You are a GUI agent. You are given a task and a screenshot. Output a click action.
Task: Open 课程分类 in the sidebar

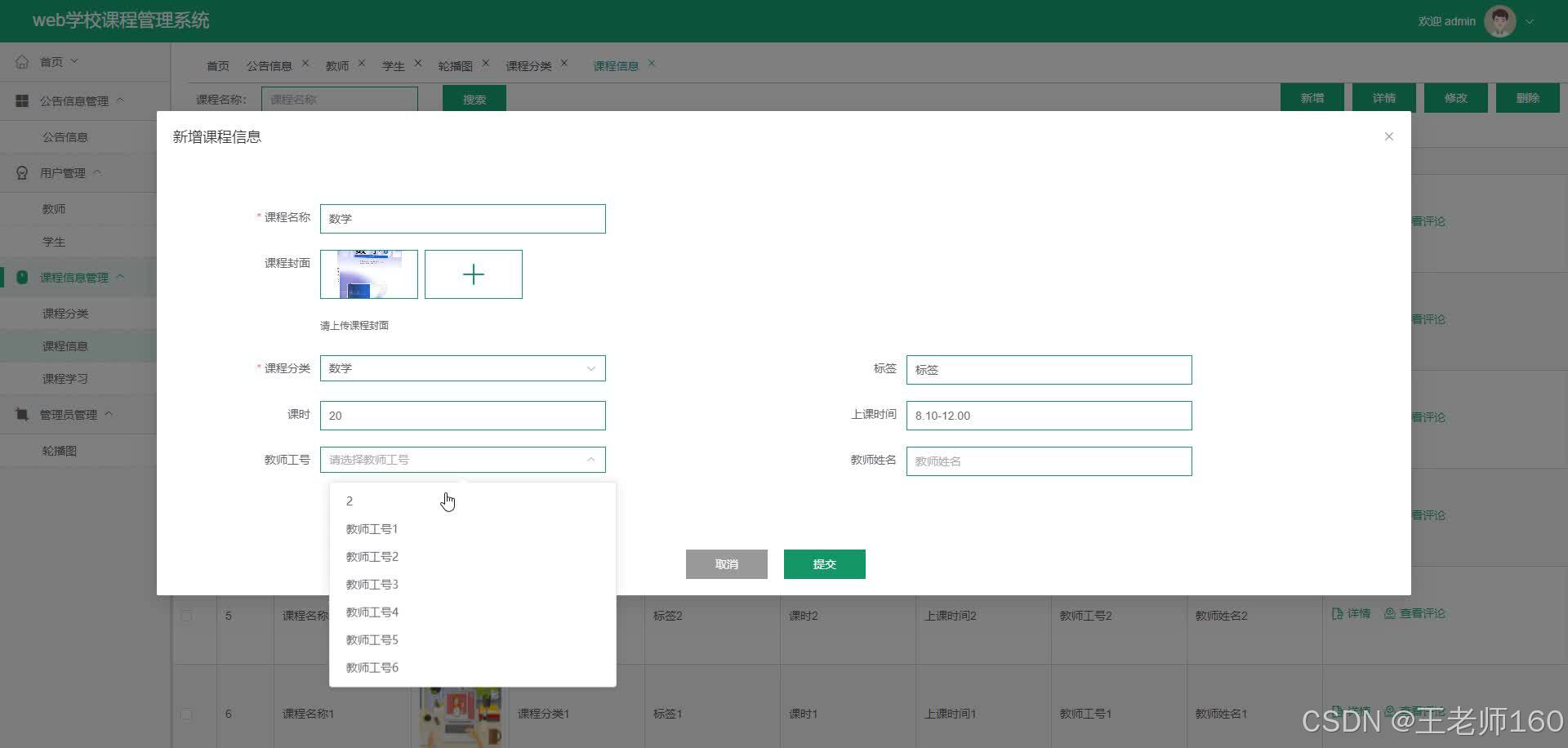(x=65, y=314)
